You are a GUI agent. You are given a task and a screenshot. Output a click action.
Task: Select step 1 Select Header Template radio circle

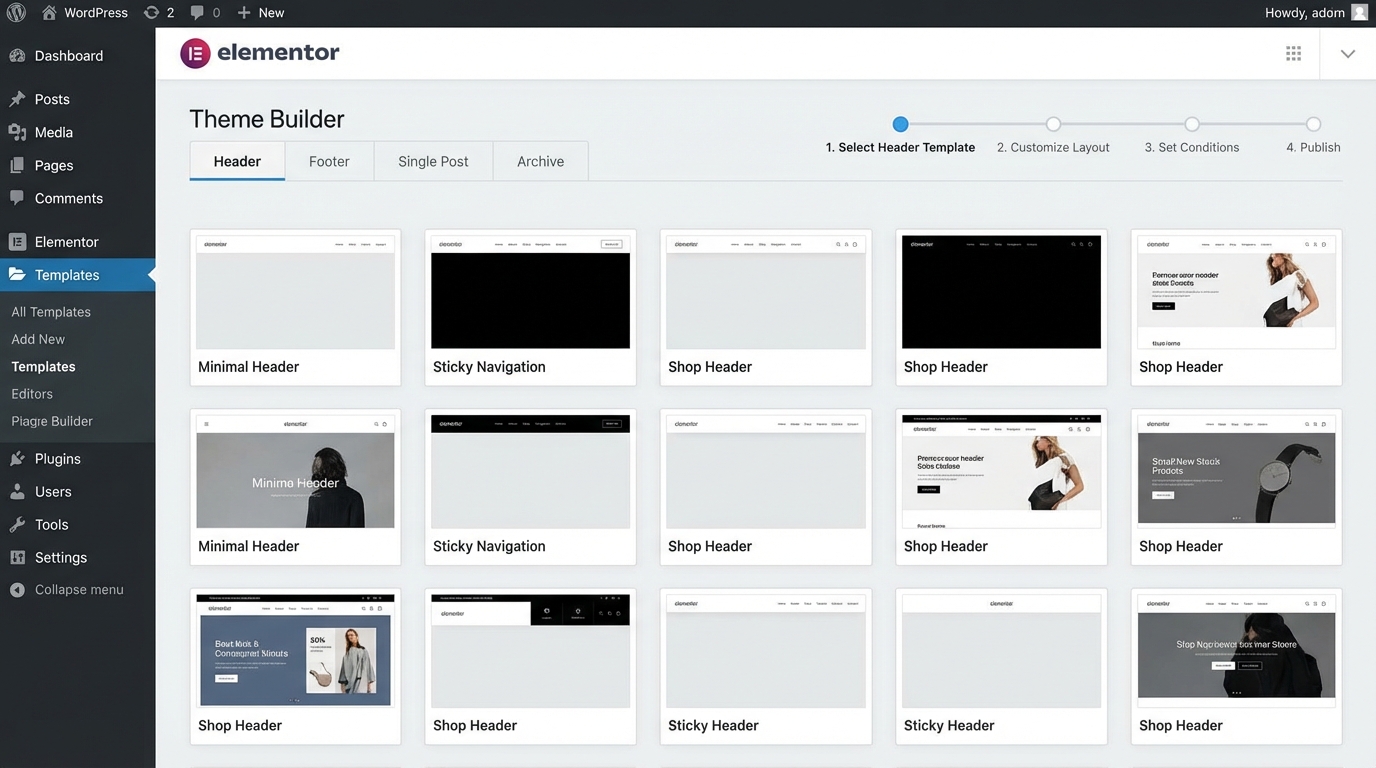(900, 124)
